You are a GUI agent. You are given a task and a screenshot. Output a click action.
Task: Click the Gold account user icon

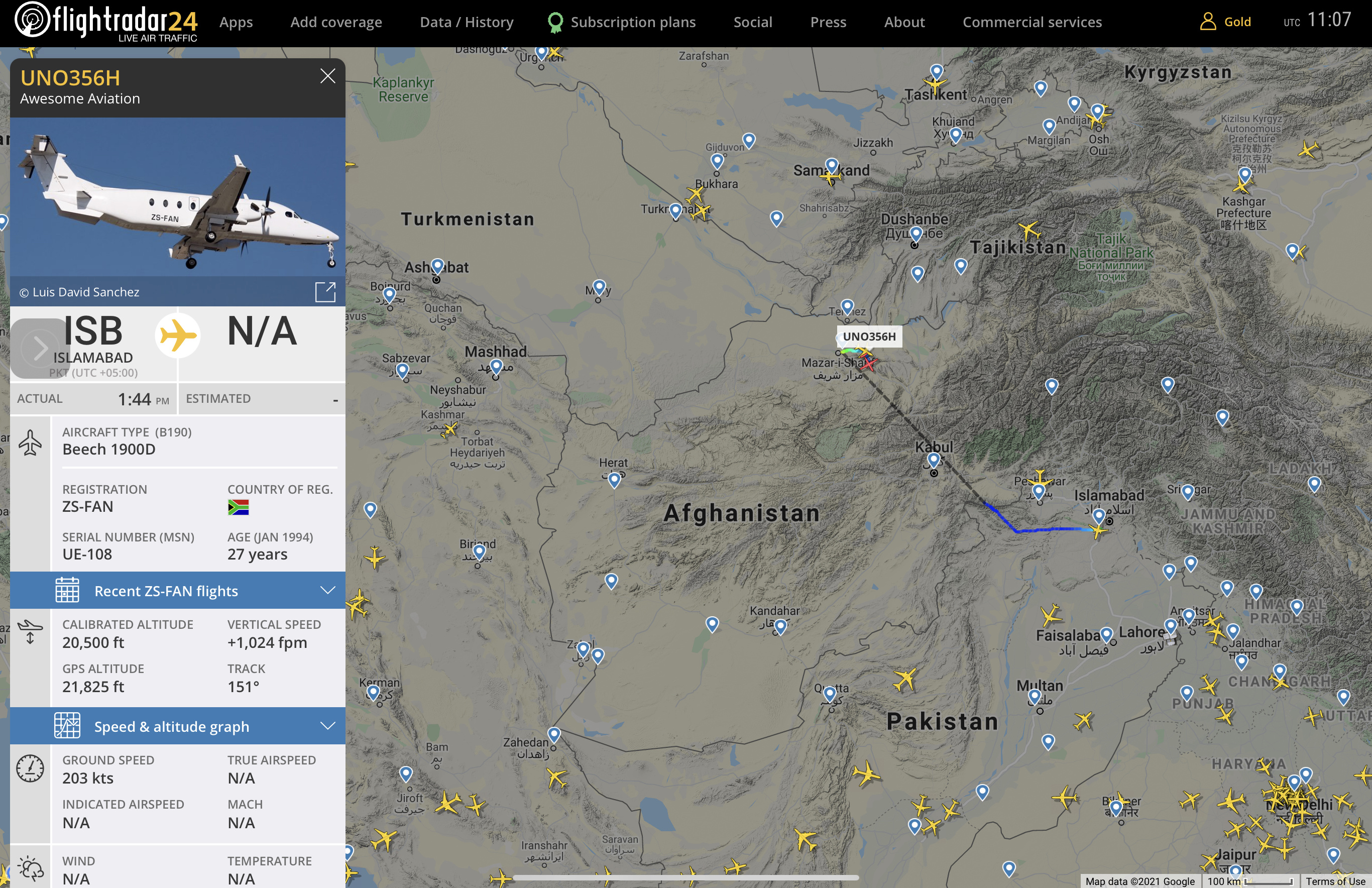[1207, 22]
